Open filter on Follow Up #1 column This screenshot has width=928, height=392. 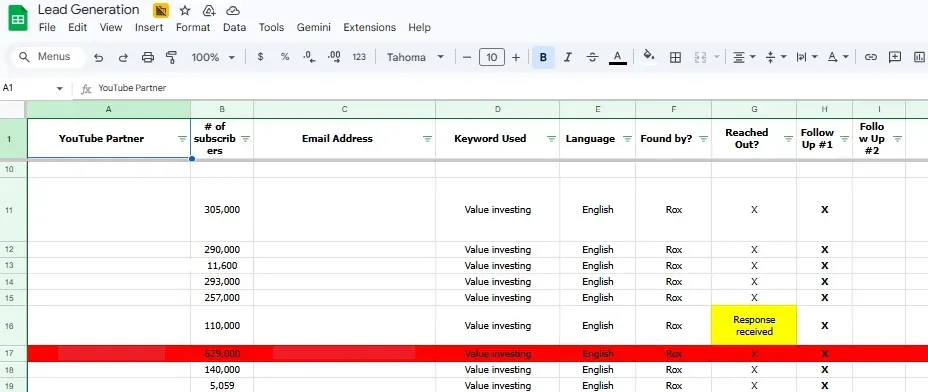[845, 139]
